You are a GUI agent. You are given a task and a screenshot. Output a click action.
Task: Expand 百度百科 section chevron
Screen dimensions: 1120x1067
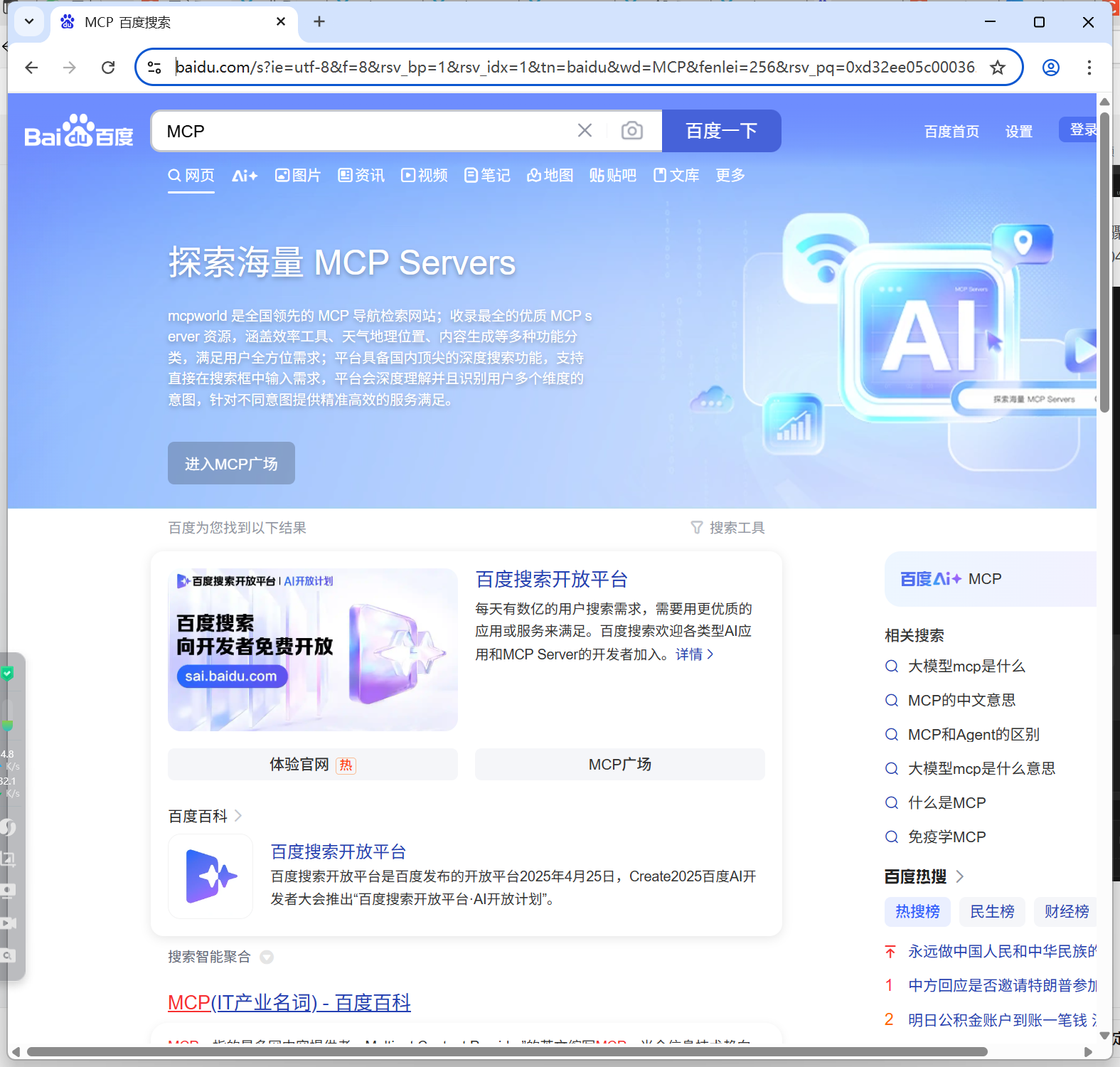pyautogui.click(x=238, y=816)
